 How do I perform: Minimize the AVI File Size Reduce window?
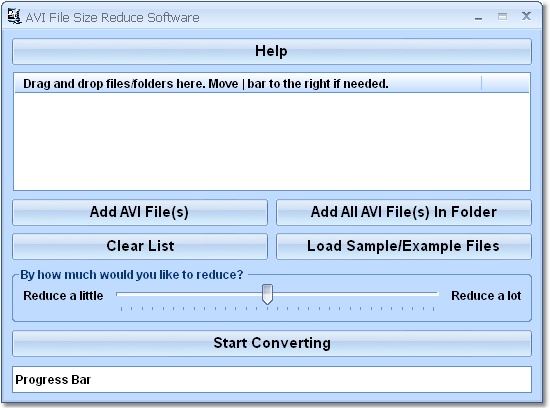[478, 17]
